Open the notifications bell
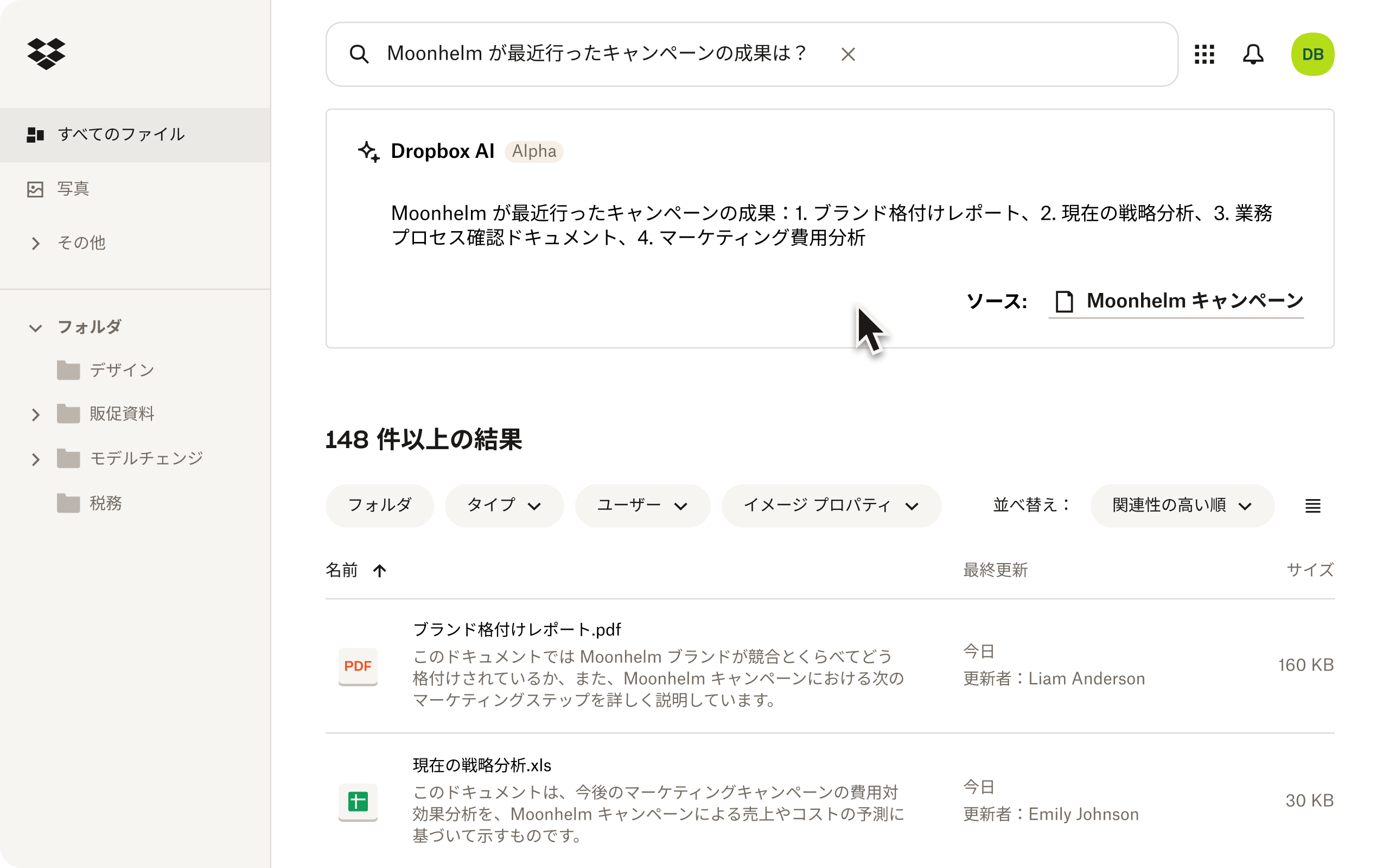The width and height of the screenshot is (1389, 868). [1253, 54]
